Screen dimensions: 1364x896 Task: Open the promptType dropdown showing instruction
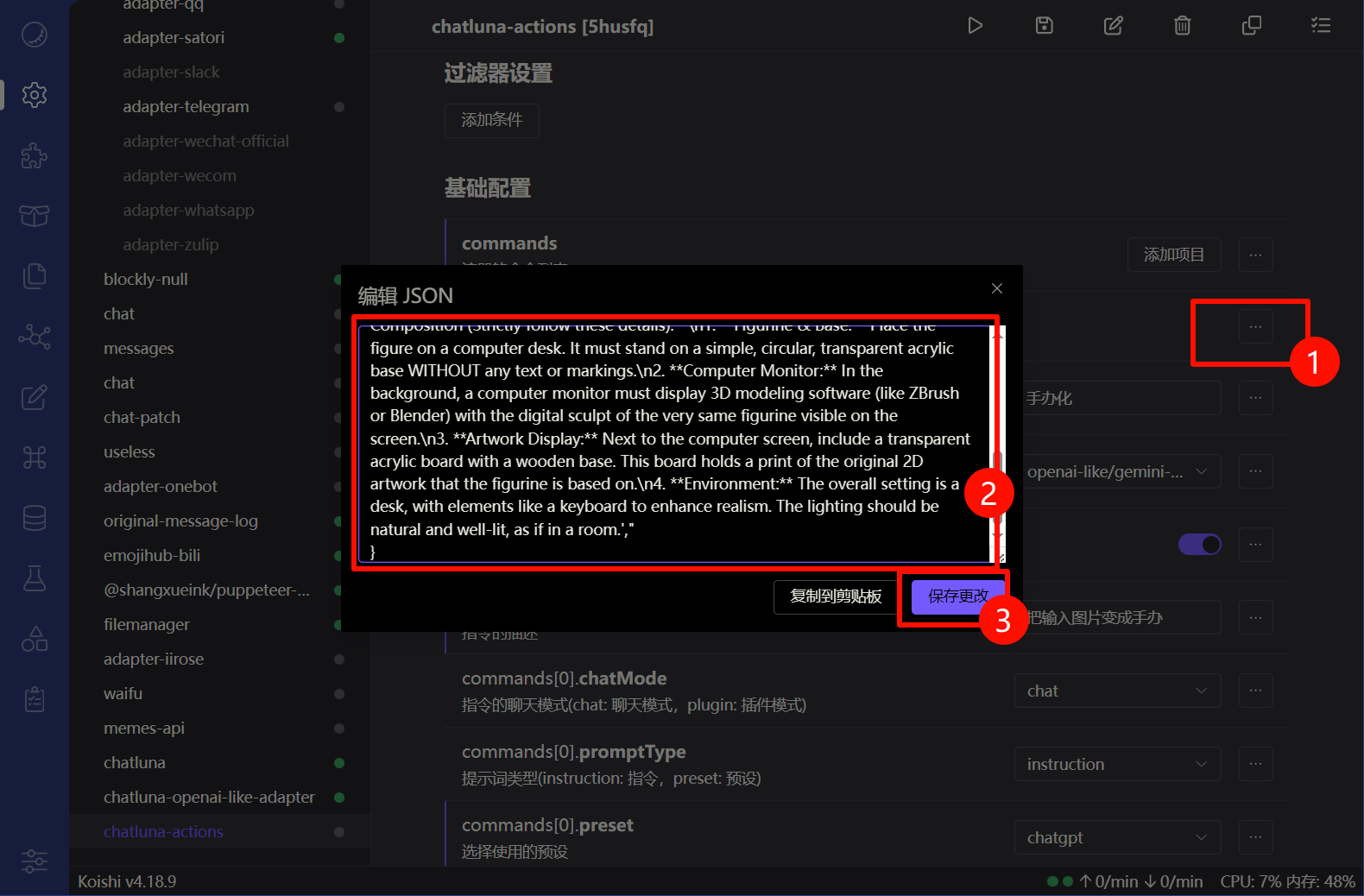point(1116,765)
